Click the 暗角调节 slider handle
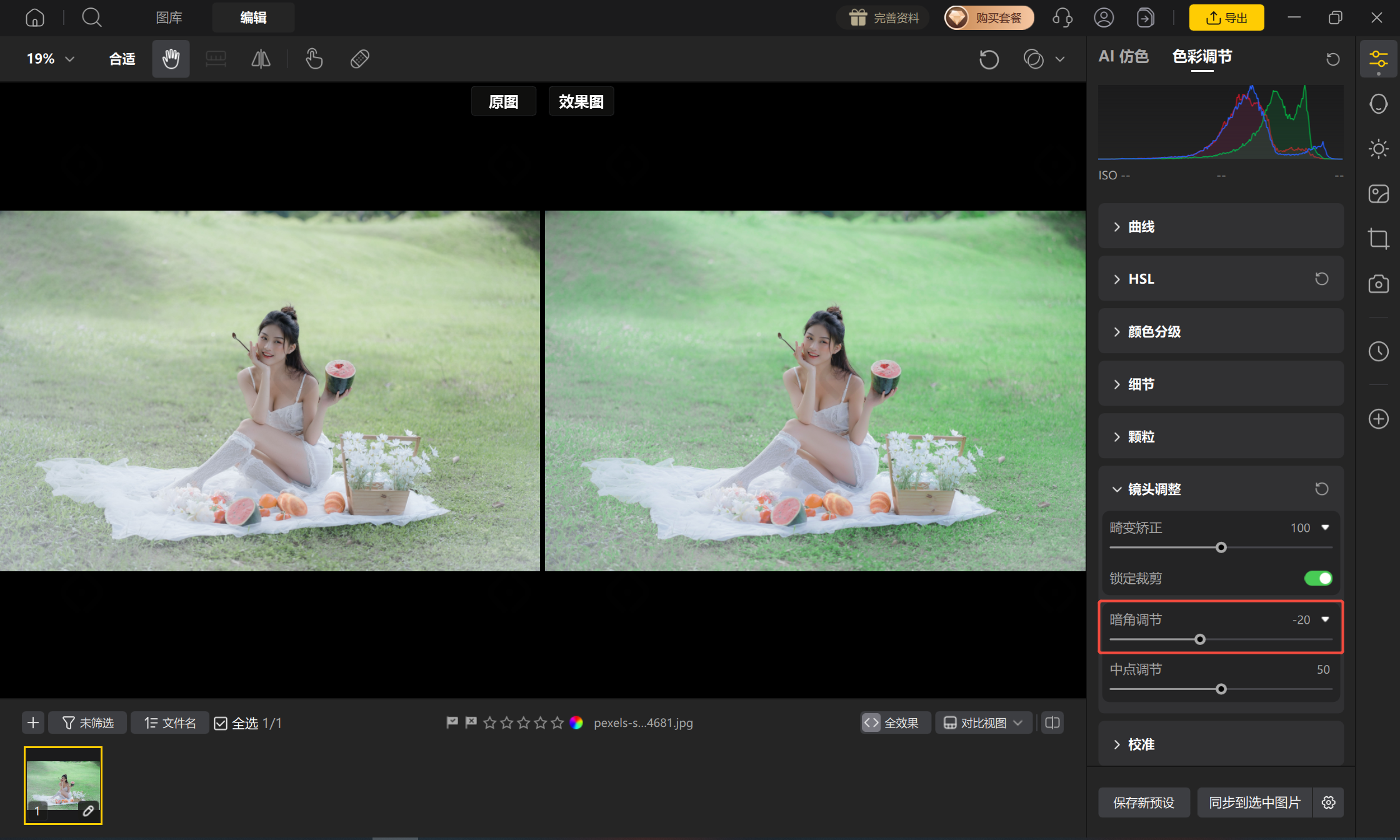Screen dimensions: 1400x840 (1199, 639)
